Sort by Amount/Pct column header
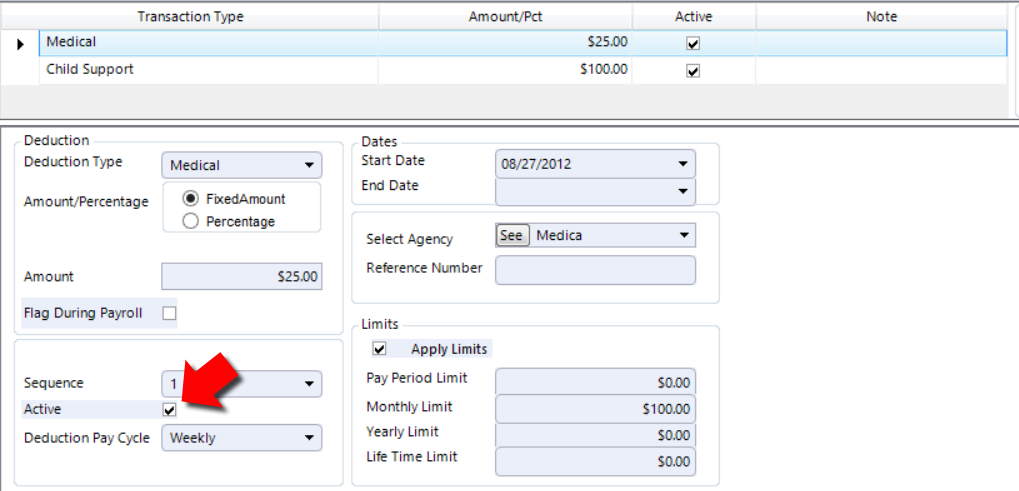This screenshot has height=491, width=1019. [x=505, y=17]
